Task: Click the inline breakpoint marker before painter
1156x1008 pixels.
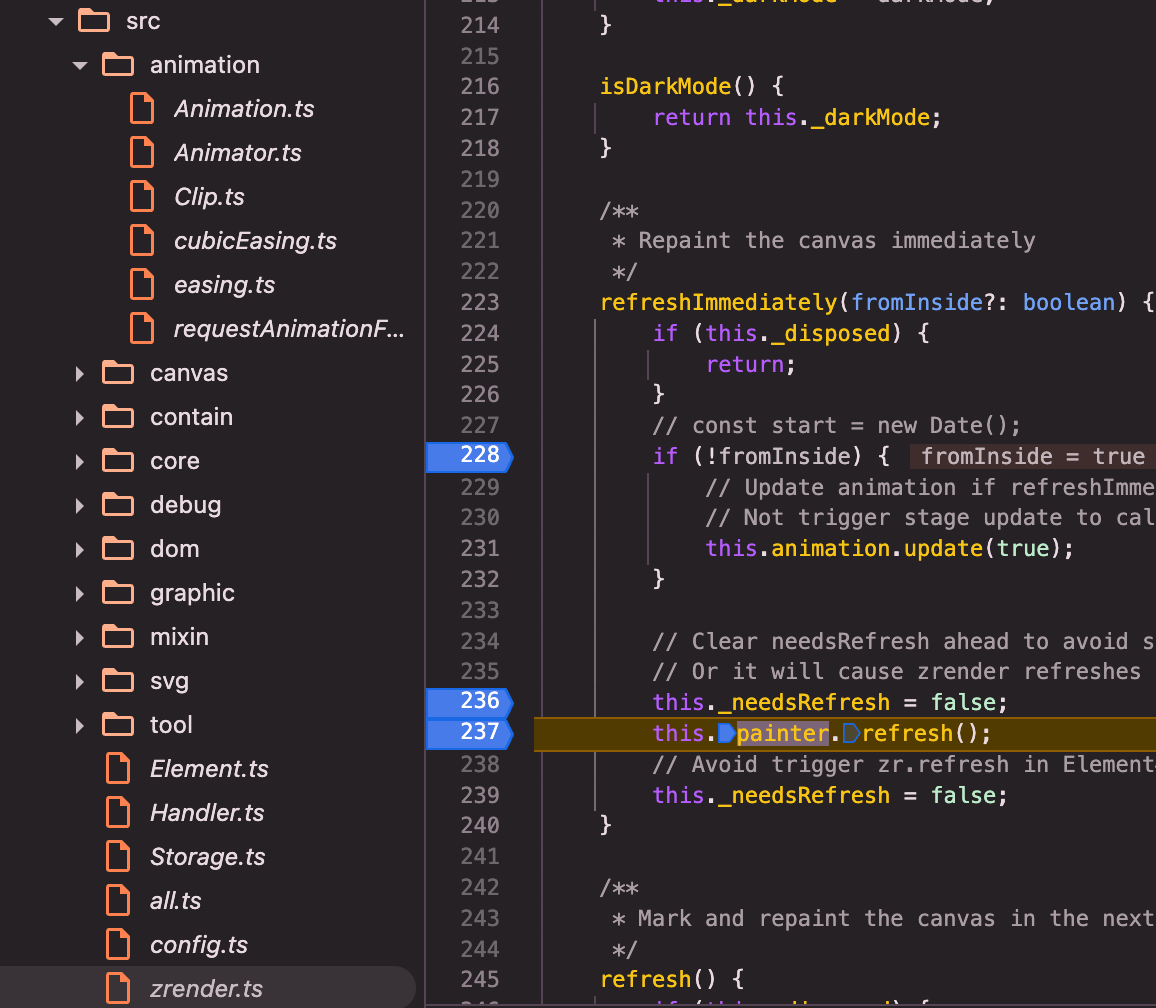Action: [726, 734]
